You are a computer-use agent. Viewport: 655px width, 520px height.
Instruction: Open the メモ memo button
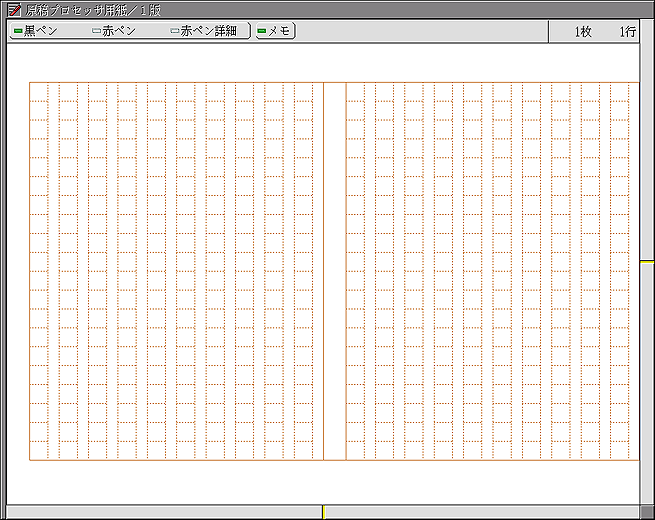click(274, 31)
